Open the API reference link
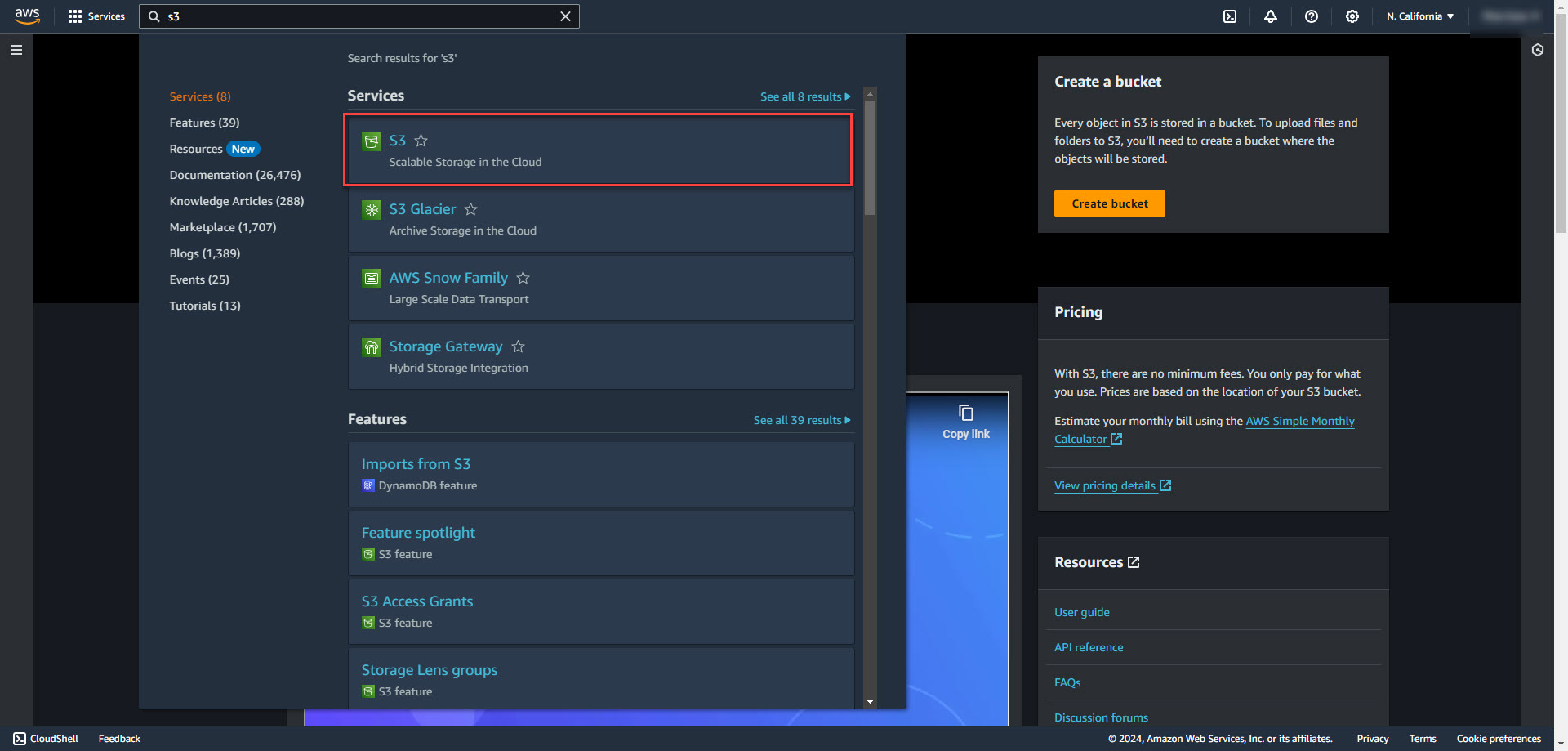The width and height of the screenshot is (1568, 751). pyautogui.click(x=1089, y=647)
